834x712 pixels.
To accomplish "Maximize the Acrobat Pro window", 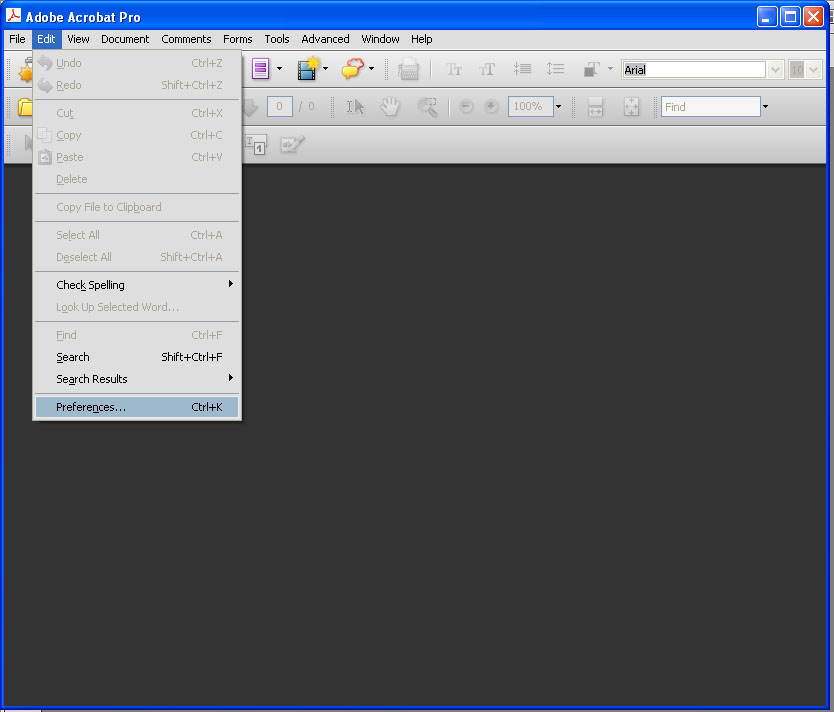I will pyautogui.click(x=790, y=17).
